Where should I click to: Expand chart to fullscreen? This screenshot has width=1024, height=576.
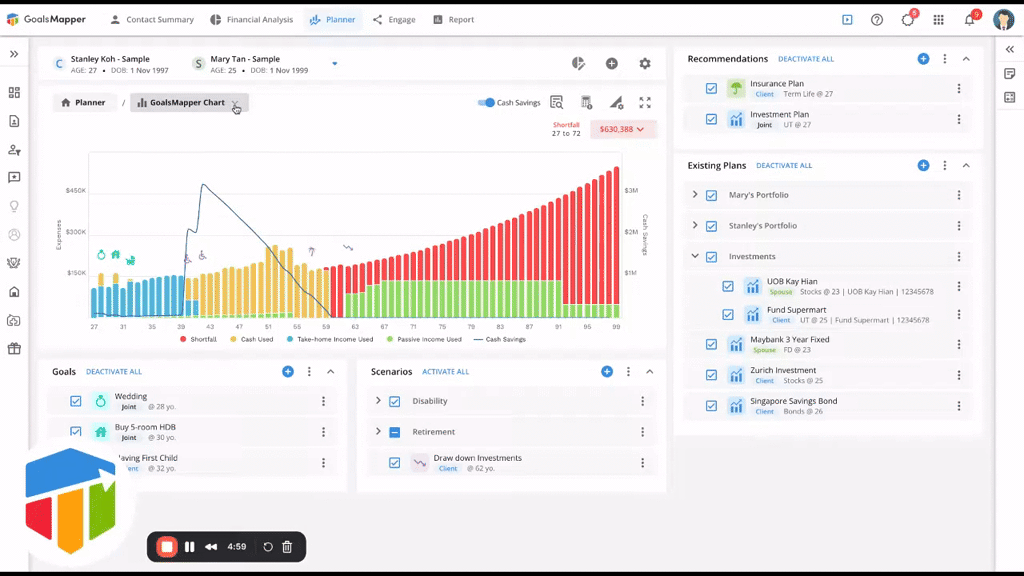(x=645, y=103)
